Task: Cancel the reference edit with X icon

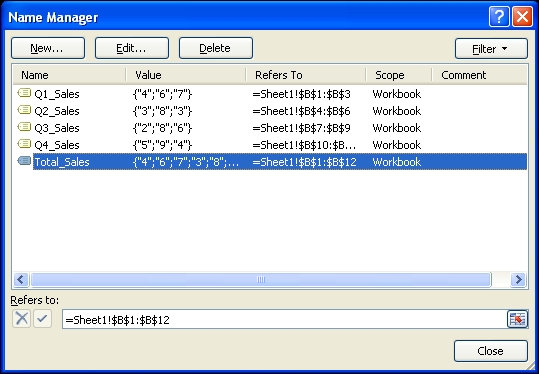Action: click(x=21, y=318)
